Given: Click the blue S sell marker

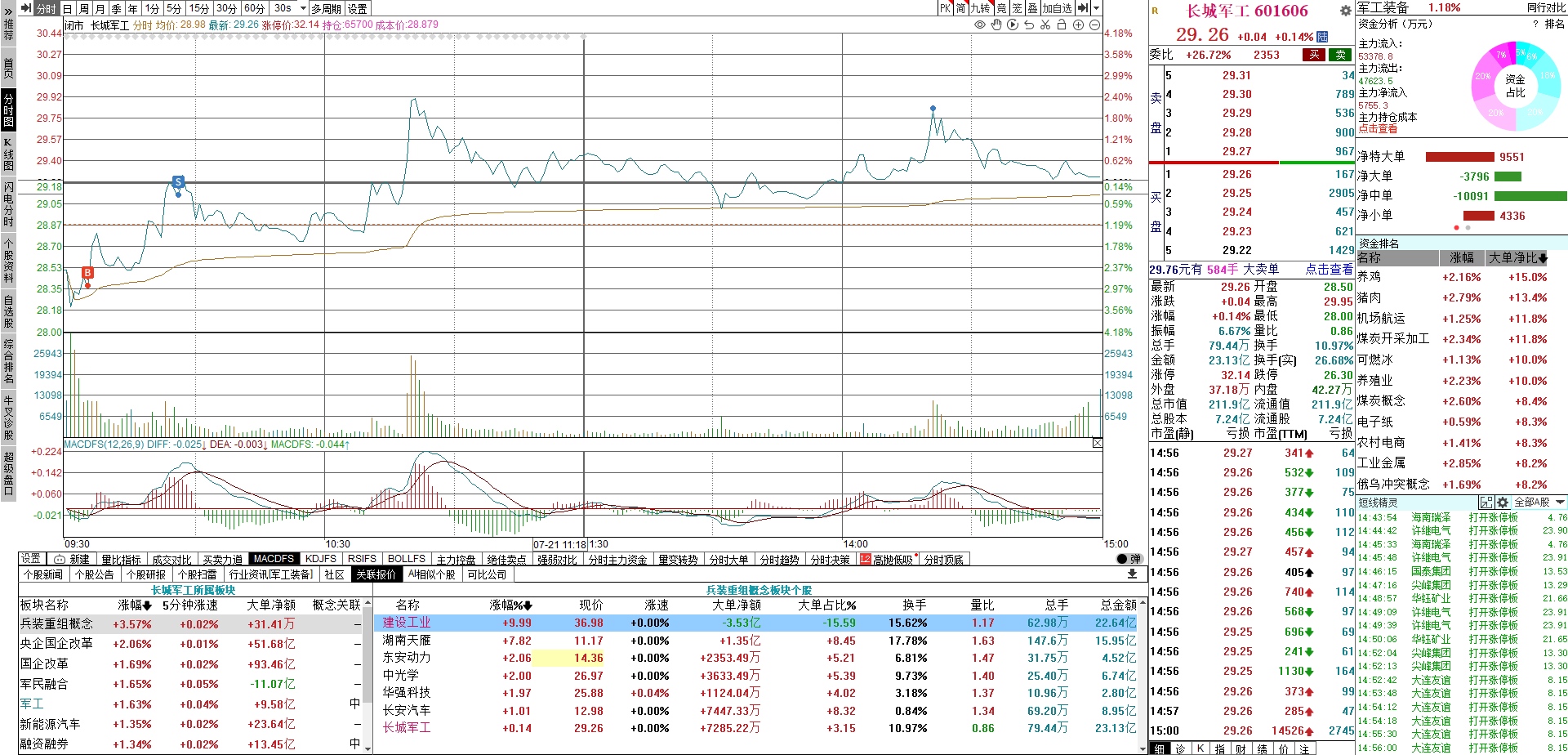Looking at the screenshot, I should pyautogui.click(x=178, y=181).
